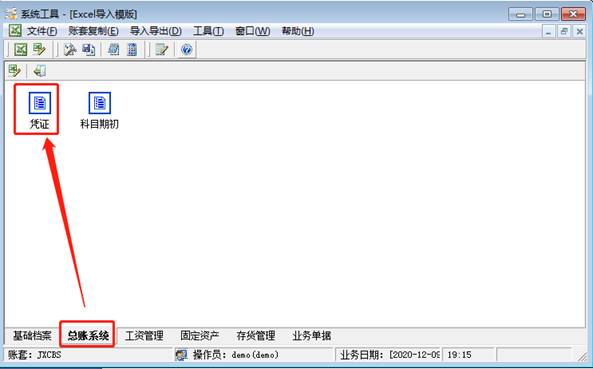Image resolution: width=593 pixels, height=369 pixels.
Task: Open the 账套复制(E) menu
Action: point(93,31)
